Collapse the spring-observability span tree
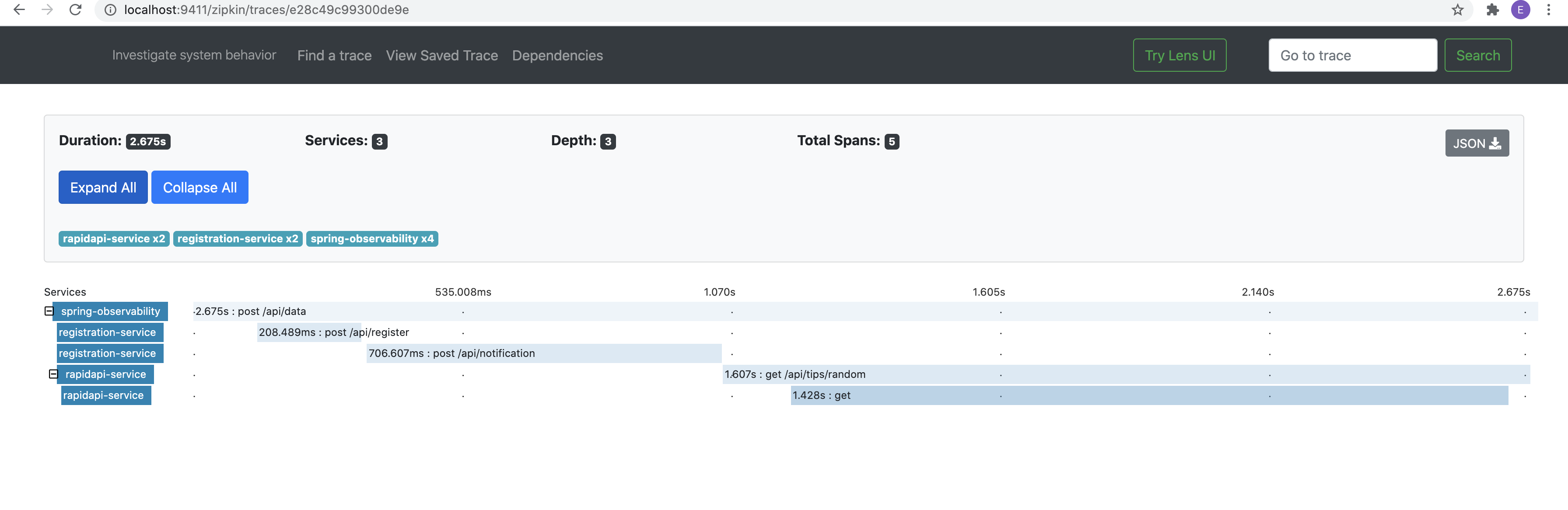The width and height of the screenshot is (1568, 510). (x=49, y=311)
